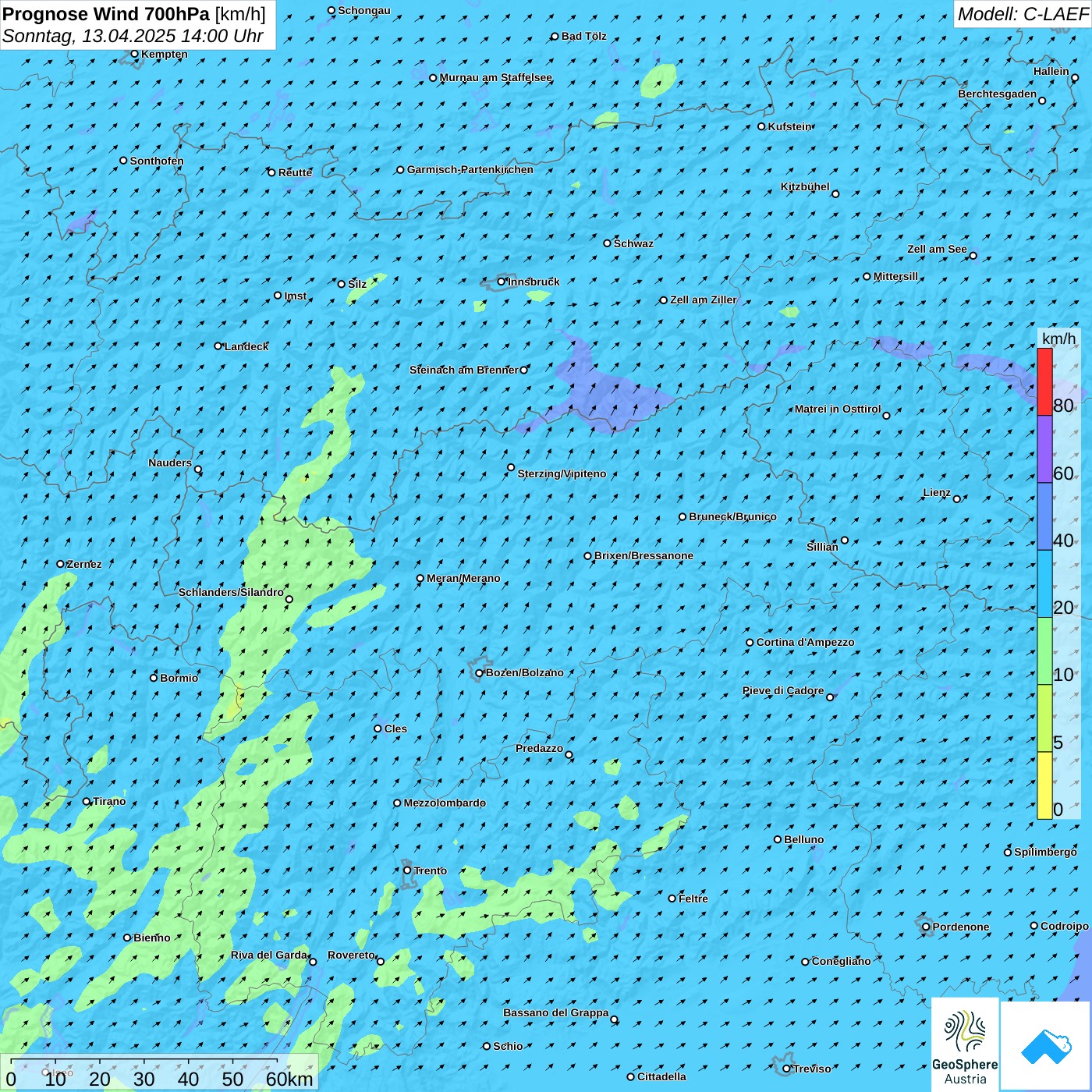The height and width of the screenshot is (1092, 1092).
Task: Click the 'Meran/Merano' label
Action: click(x=464, y=578)
